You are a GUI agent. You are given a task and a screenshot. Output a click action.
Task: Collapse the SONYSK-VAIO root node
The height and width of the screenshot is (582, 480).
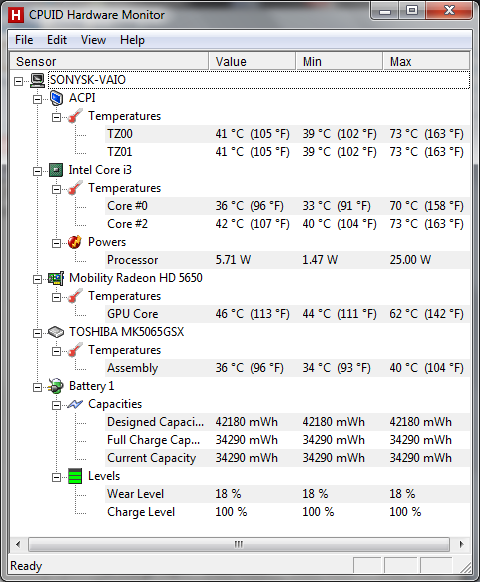click(19, 81)
